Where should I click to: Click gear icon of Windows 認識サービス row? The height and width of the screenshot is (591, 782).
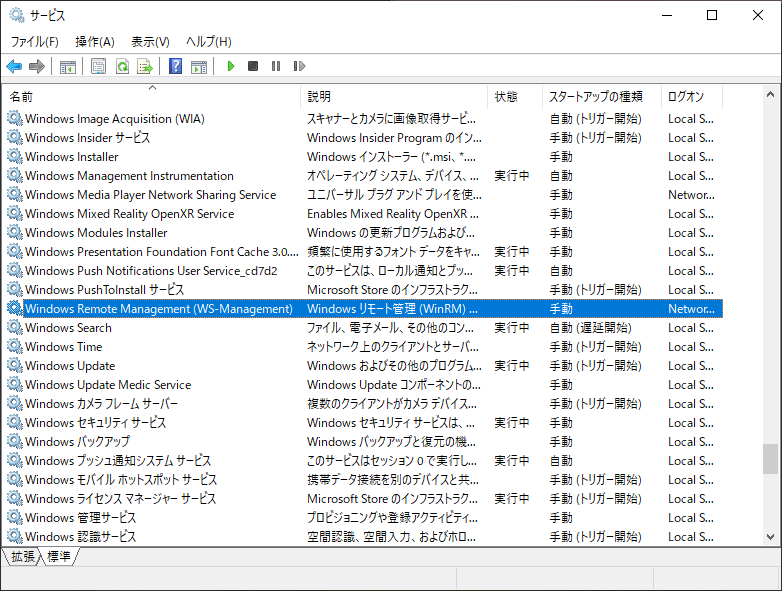[15, 536]
